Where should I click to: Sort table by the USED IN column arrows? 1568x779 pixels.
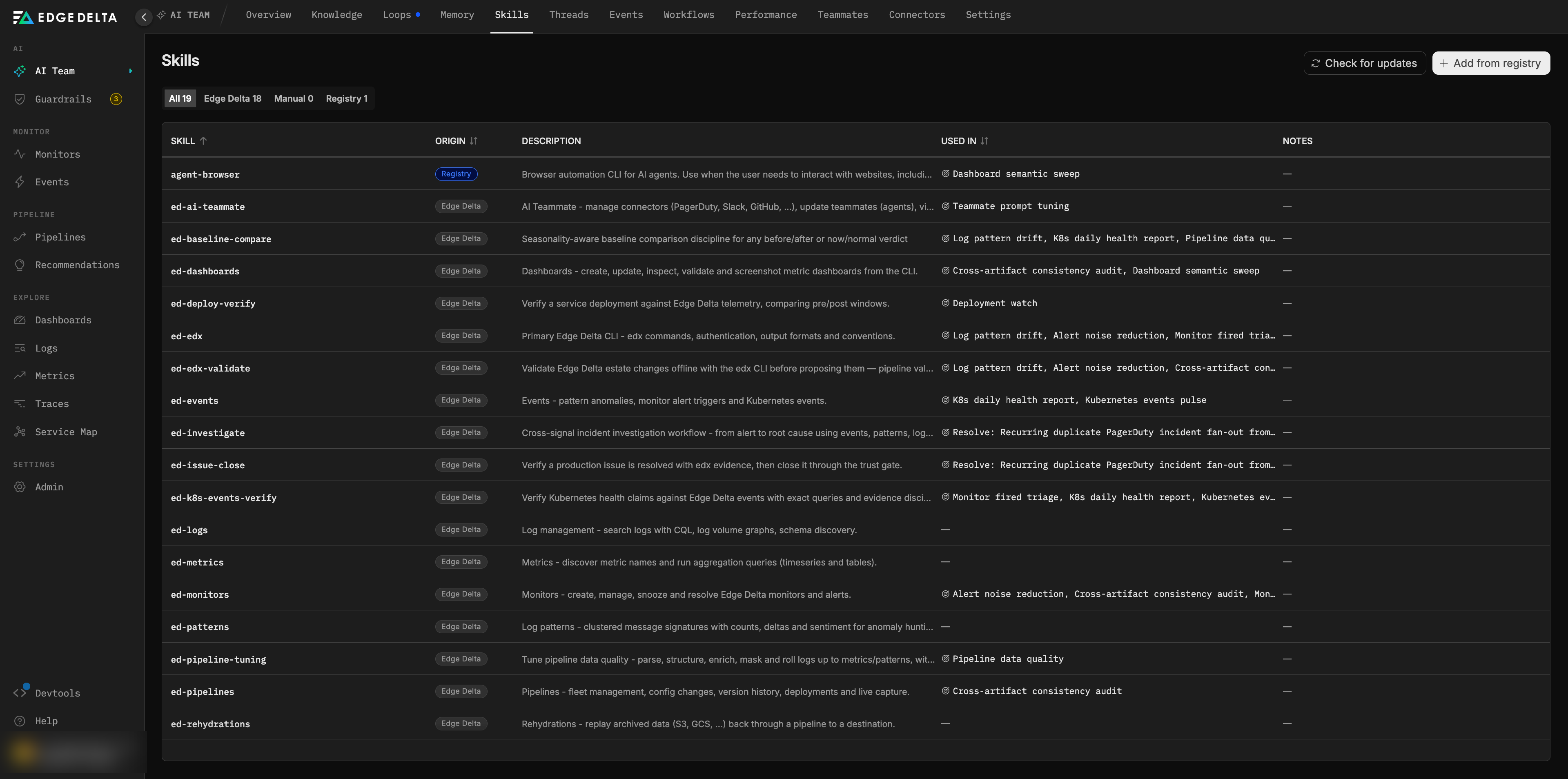(x=984, y=140)
